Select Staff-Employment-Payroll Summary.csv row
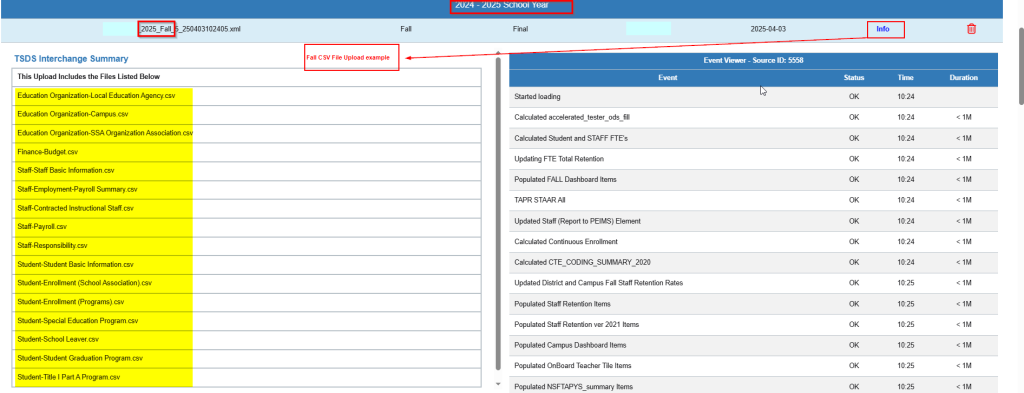The width and height of the screenshot is (1024, 393). pyautogui.click(x=247, y=189)
